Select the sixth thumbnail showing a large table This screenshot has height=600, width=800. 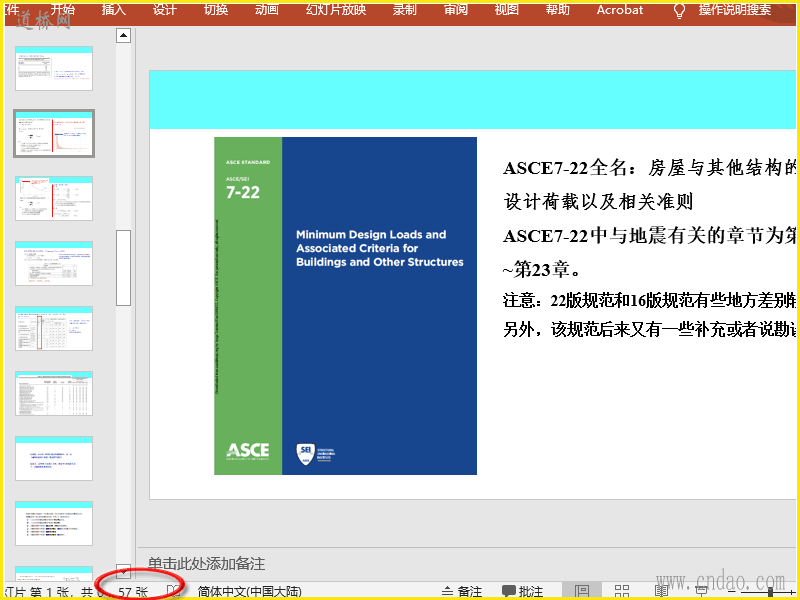click(x=54, y=393)
